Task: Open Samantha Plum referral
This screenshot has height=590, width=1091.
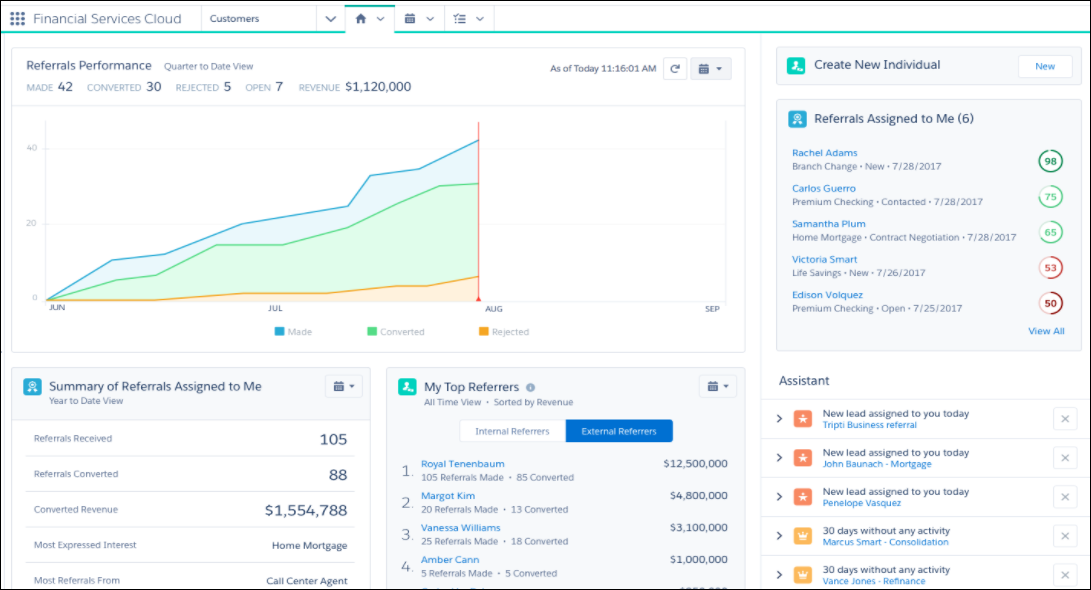Action: tap(829, 224)
